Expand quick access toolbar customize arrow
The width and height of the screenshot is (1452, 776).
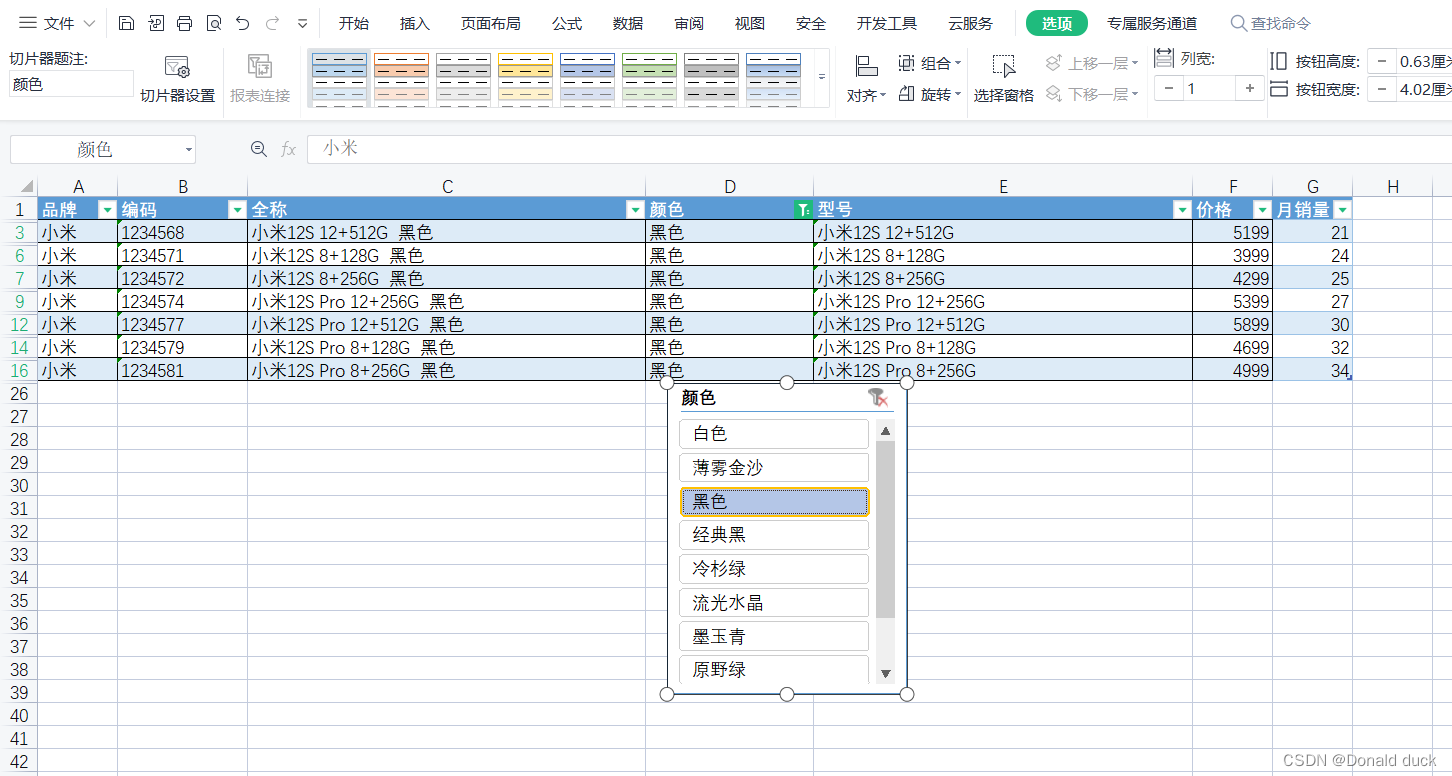pos(302,23)
